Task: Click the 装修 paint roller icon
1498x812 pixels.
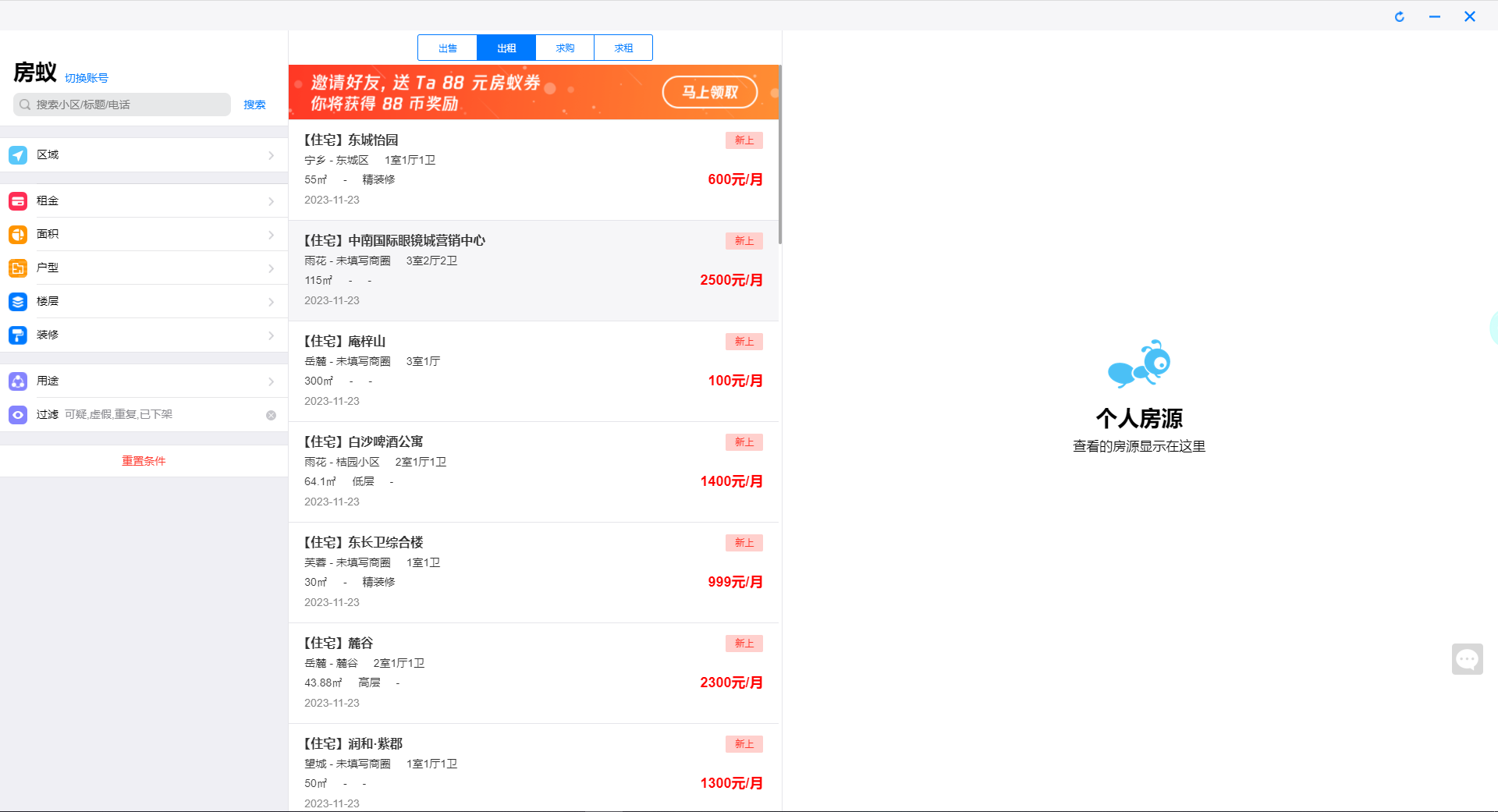Action: click(x=18, y=335)
